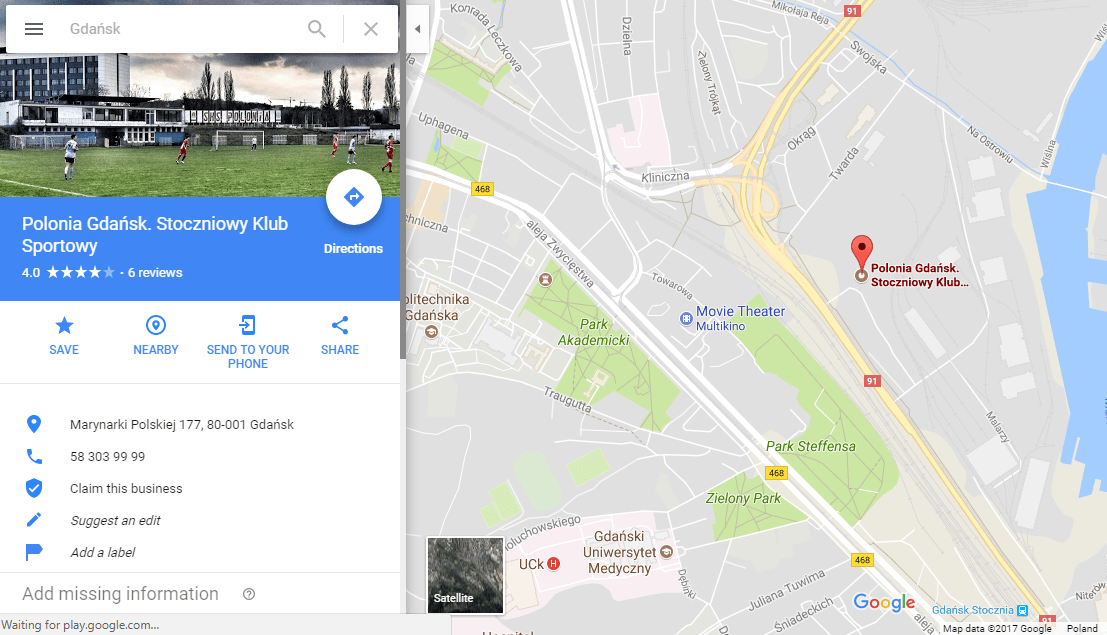Select Movie Theater Multikino marker
The image size is (1107, 635).
tap(732, 318)
